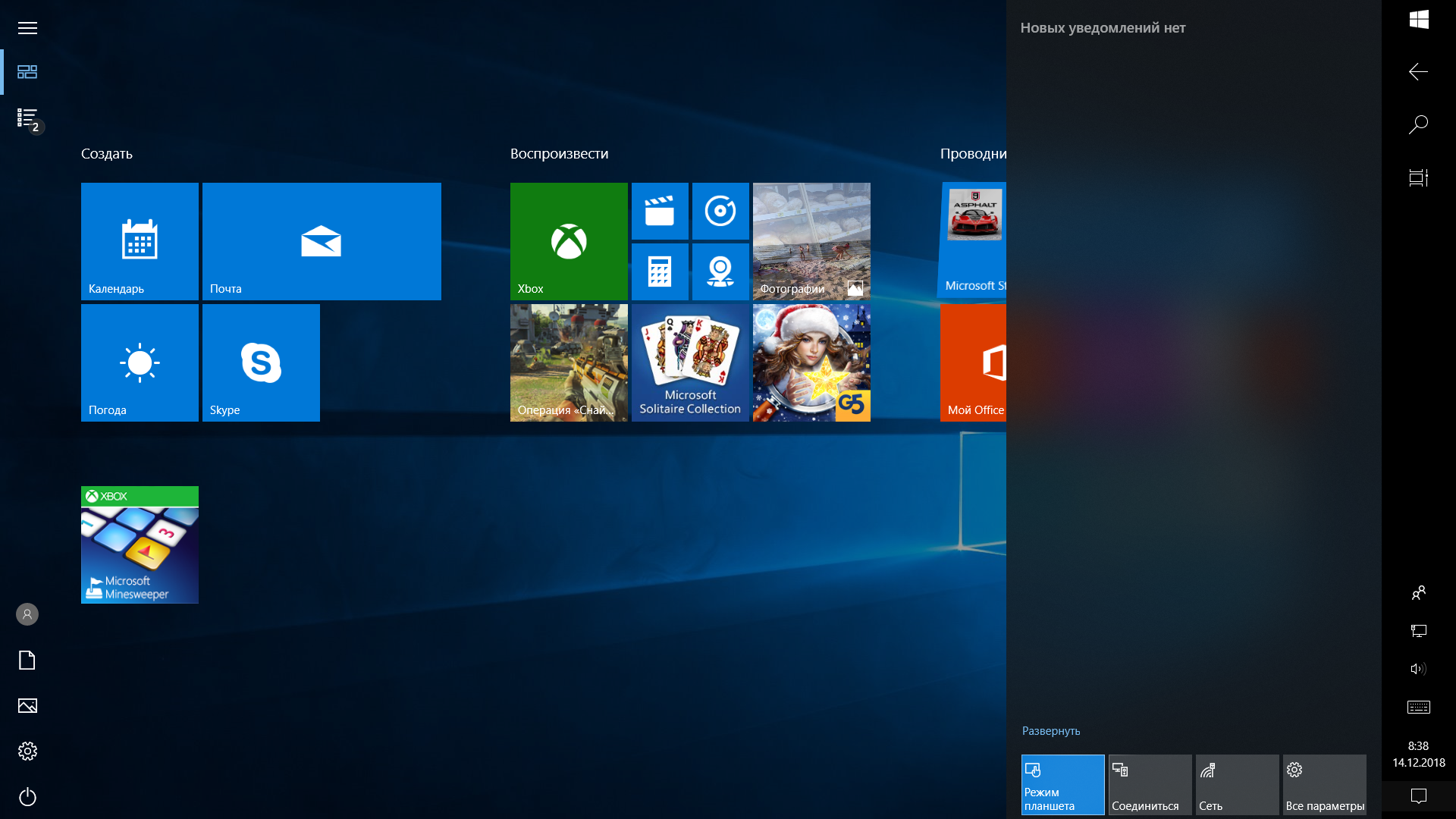The height and width of the screenshot is (819, 1456).
Task: Toggle Tablet mode on
Action: pyautogui.click(x=1063, y=785)
